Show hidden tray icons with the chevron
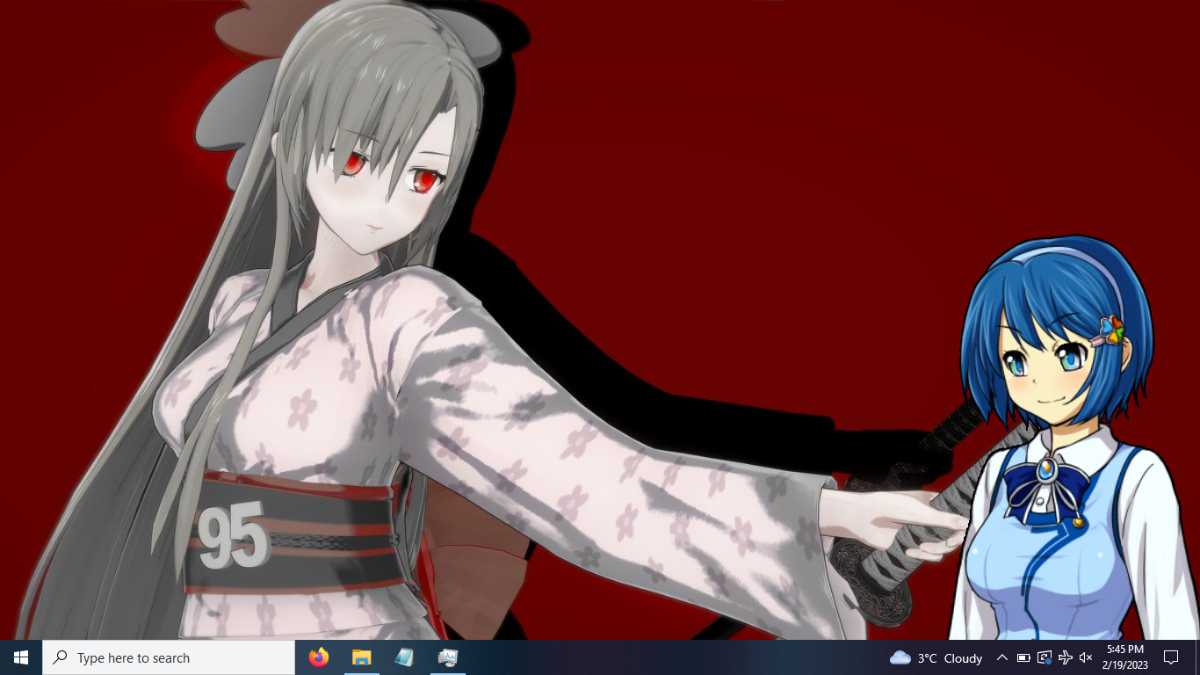 (1002, 658)
